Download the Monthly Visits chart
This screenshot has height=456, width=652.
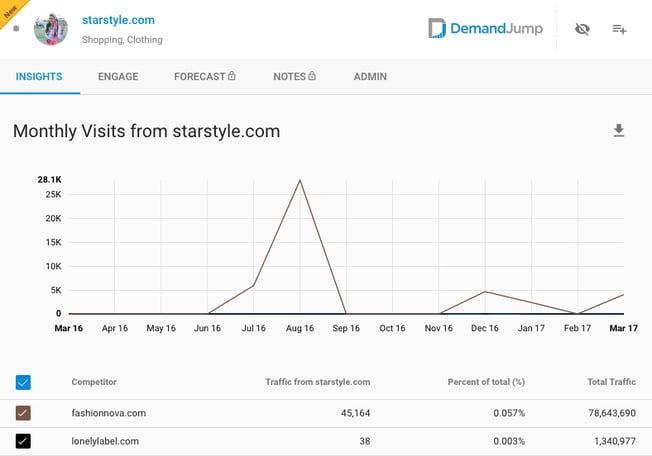pos(619,130)
